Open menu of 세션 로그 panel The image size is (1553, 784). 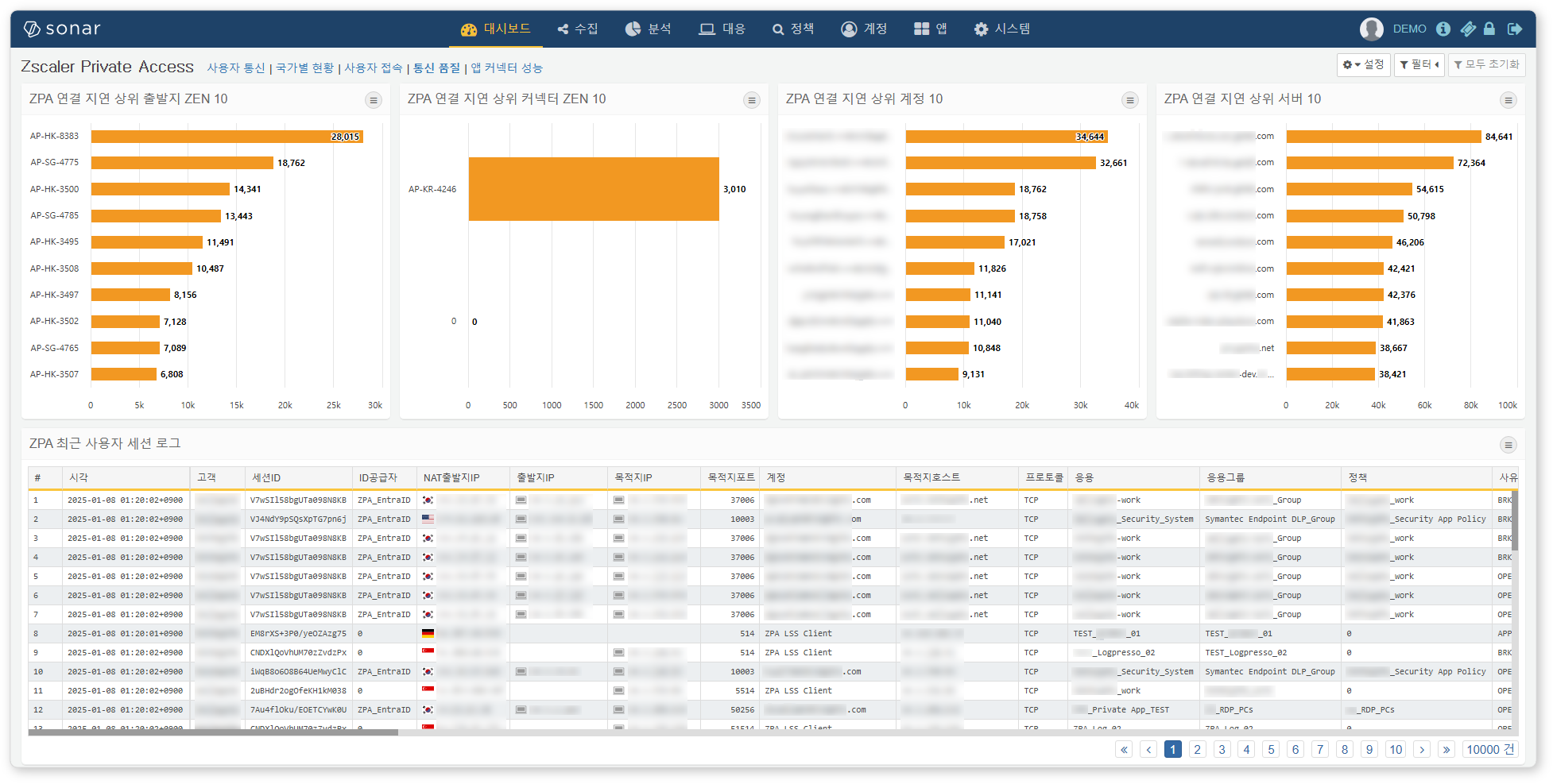[1508, 445]
